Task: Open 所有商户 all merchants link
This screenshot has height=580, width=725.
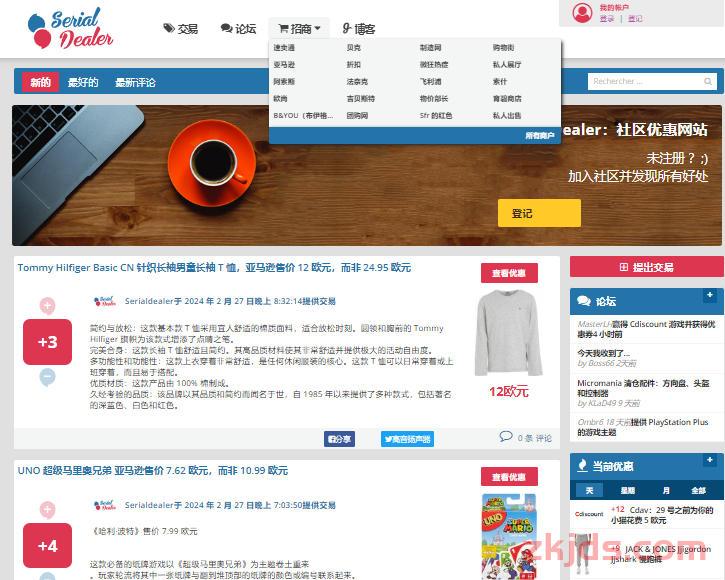Action: (540, 136)
